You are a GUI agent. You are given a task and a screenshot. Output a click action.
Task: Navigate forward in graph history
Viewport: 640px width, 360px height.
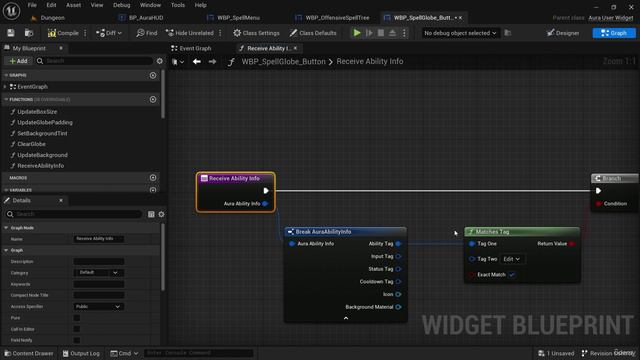[212, 62]
